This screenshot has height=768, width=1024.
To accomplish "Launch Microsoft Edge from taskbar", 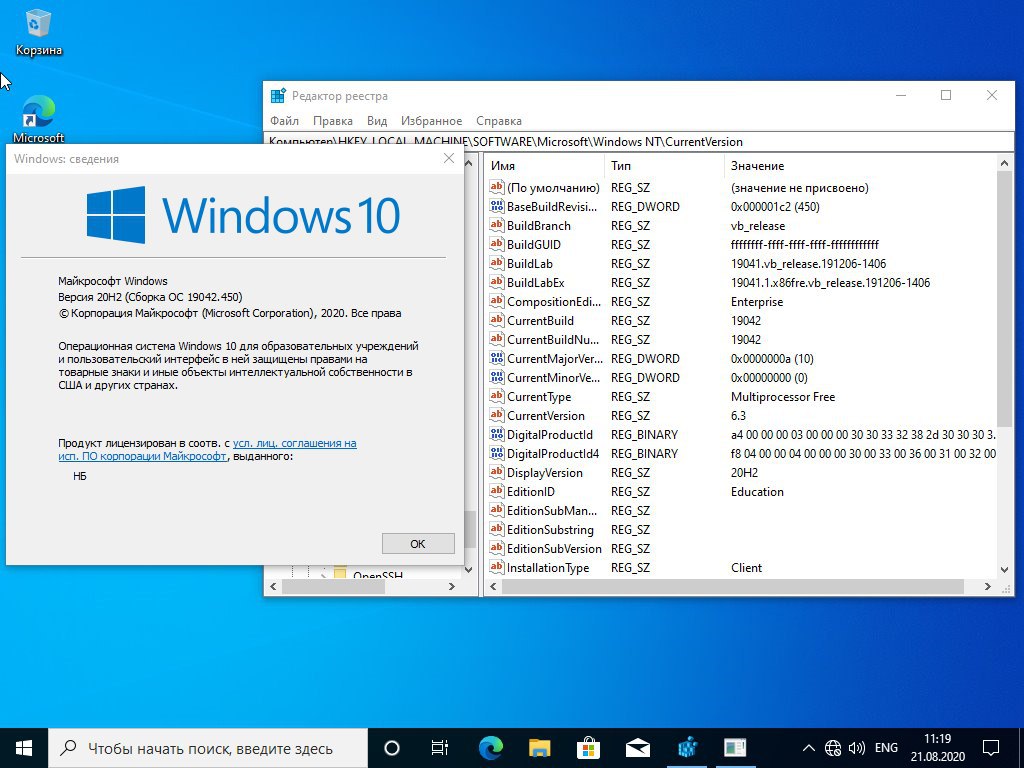I will click(x=490, y=748).
